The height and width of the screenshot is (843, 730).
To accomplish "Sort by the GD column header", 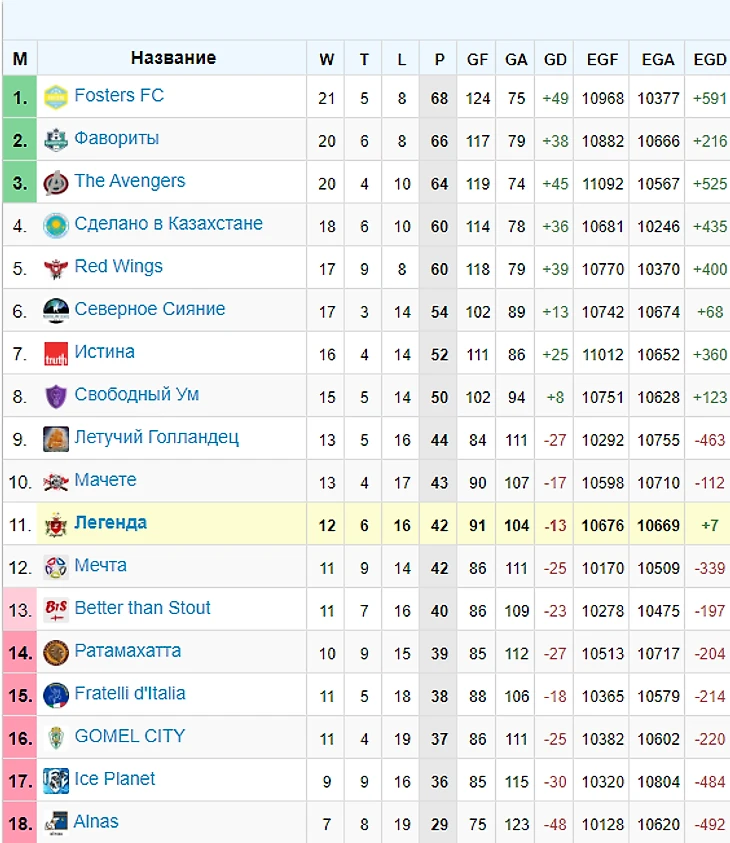I will point(555,59).
